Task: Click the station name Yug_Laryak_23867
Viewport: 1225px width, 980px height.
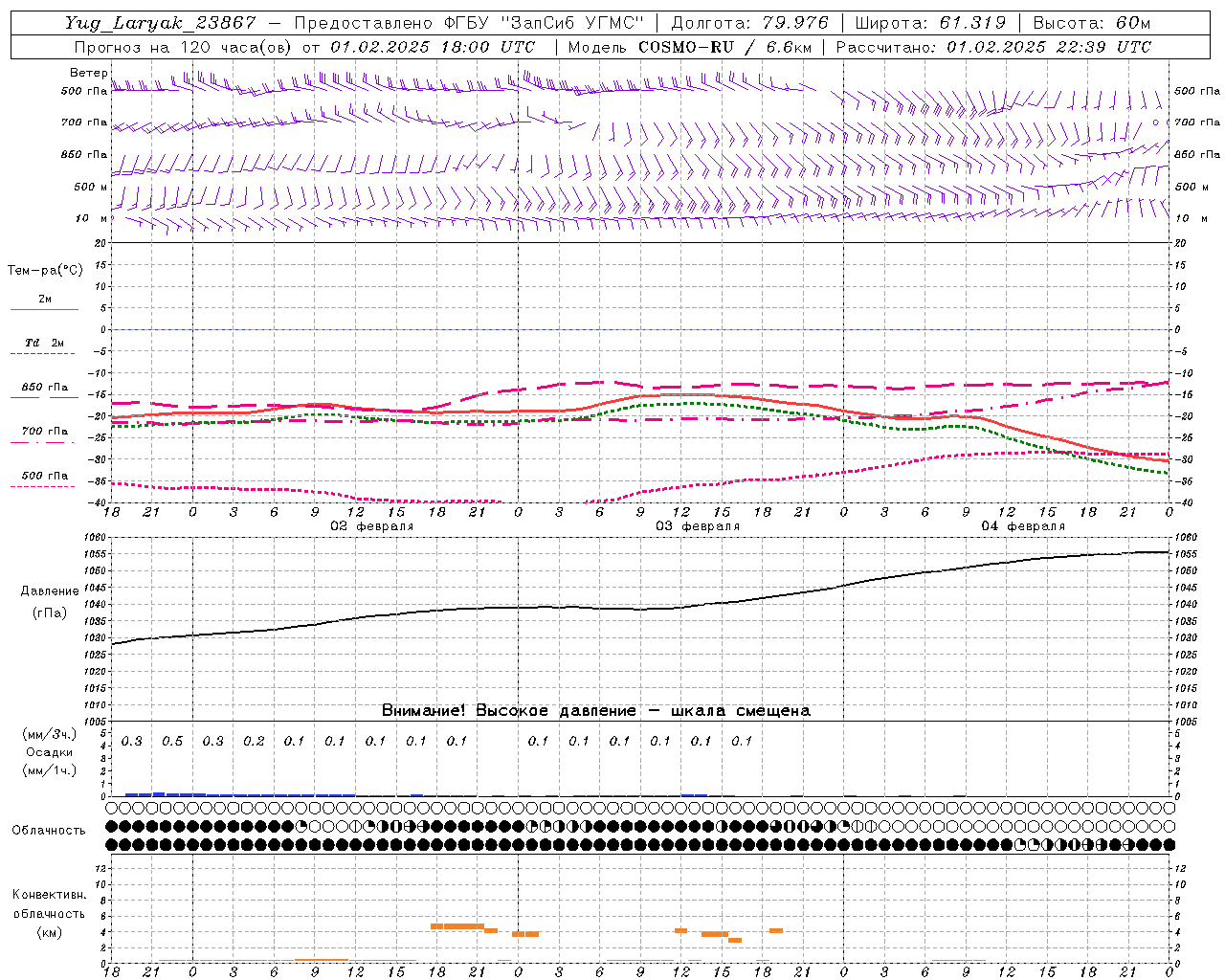Action: coord(161,23)
